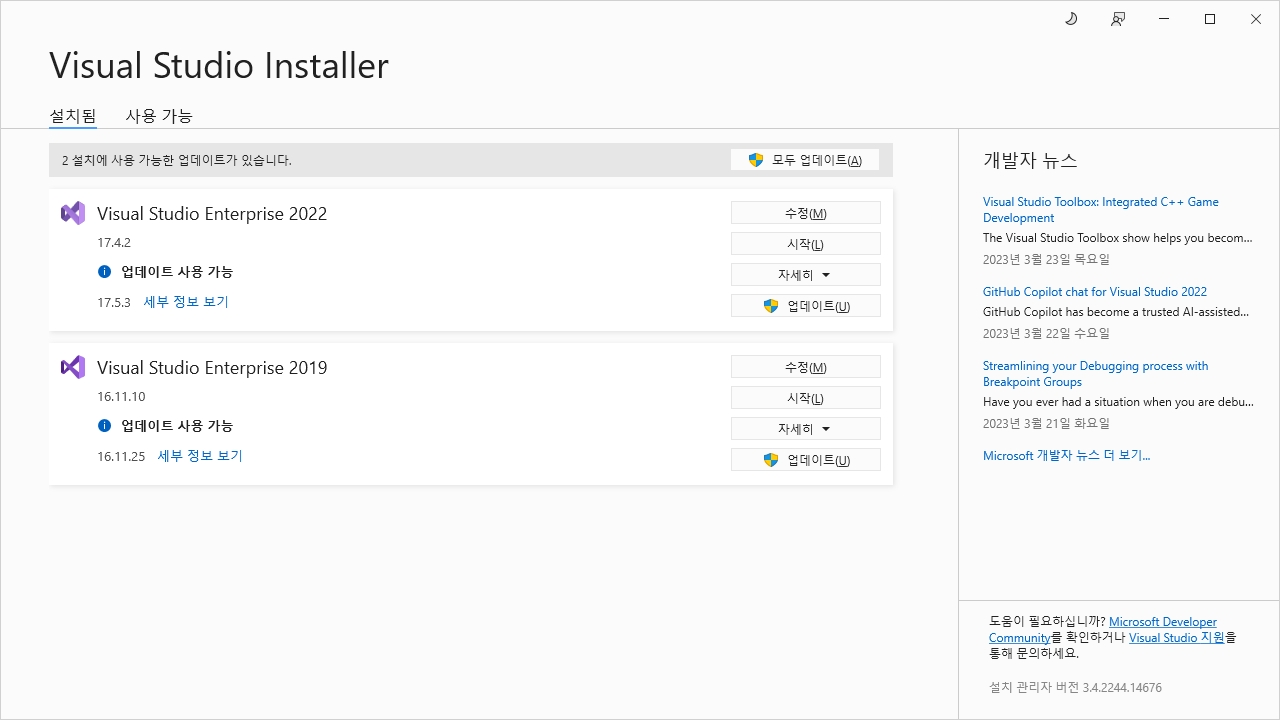Viewport: 1280px width, 720px height.
Task: Open Visual Studio Toolbox Integrated C++ Game Development article
Action: coord(1101,210)
